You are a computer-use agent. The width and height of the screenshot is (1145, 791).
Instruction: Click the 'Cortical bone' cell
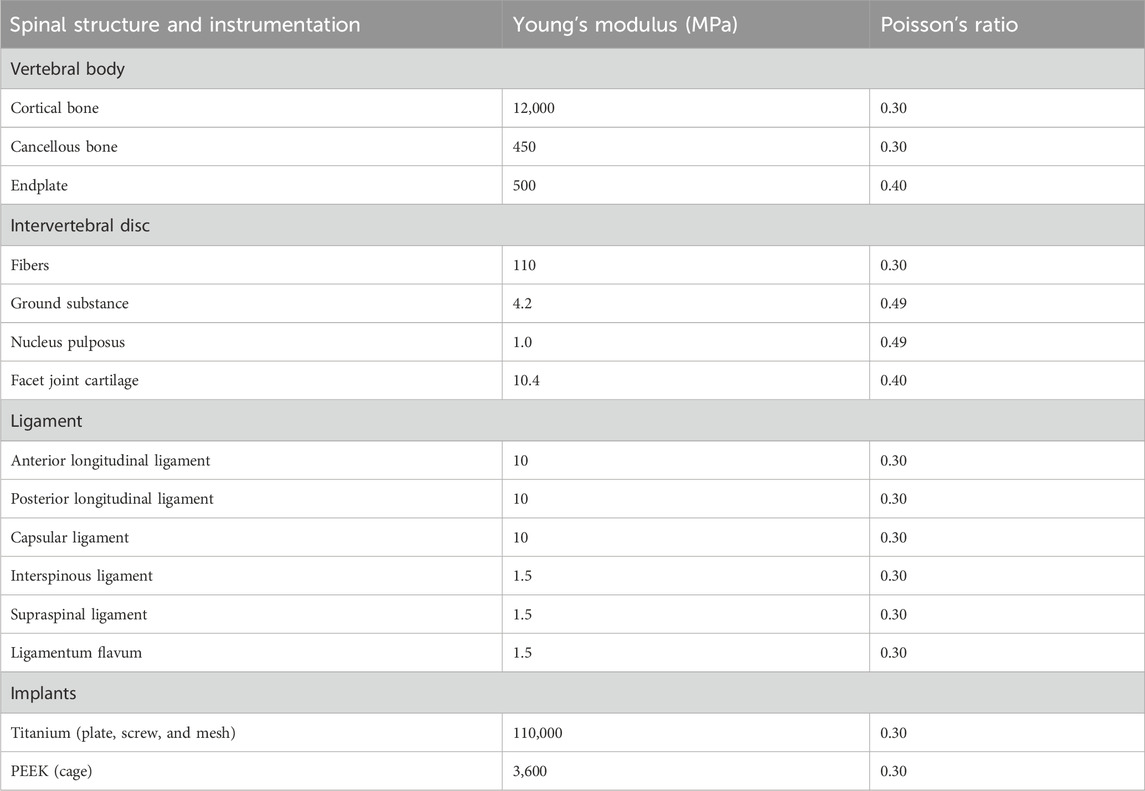[x=55, y=108]
